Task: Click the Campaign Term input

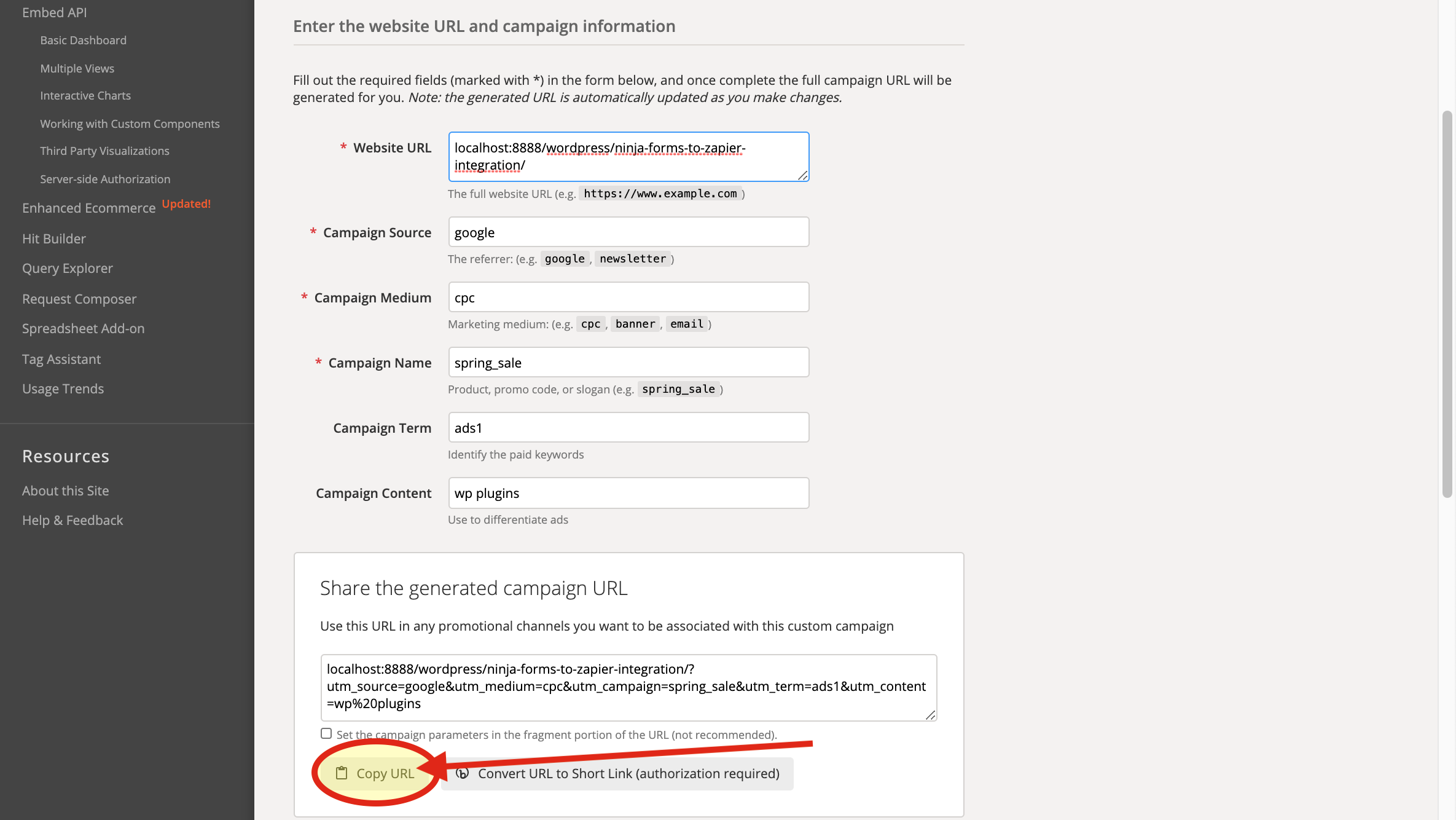Action: pyautogui.click(x=628, y=428)
